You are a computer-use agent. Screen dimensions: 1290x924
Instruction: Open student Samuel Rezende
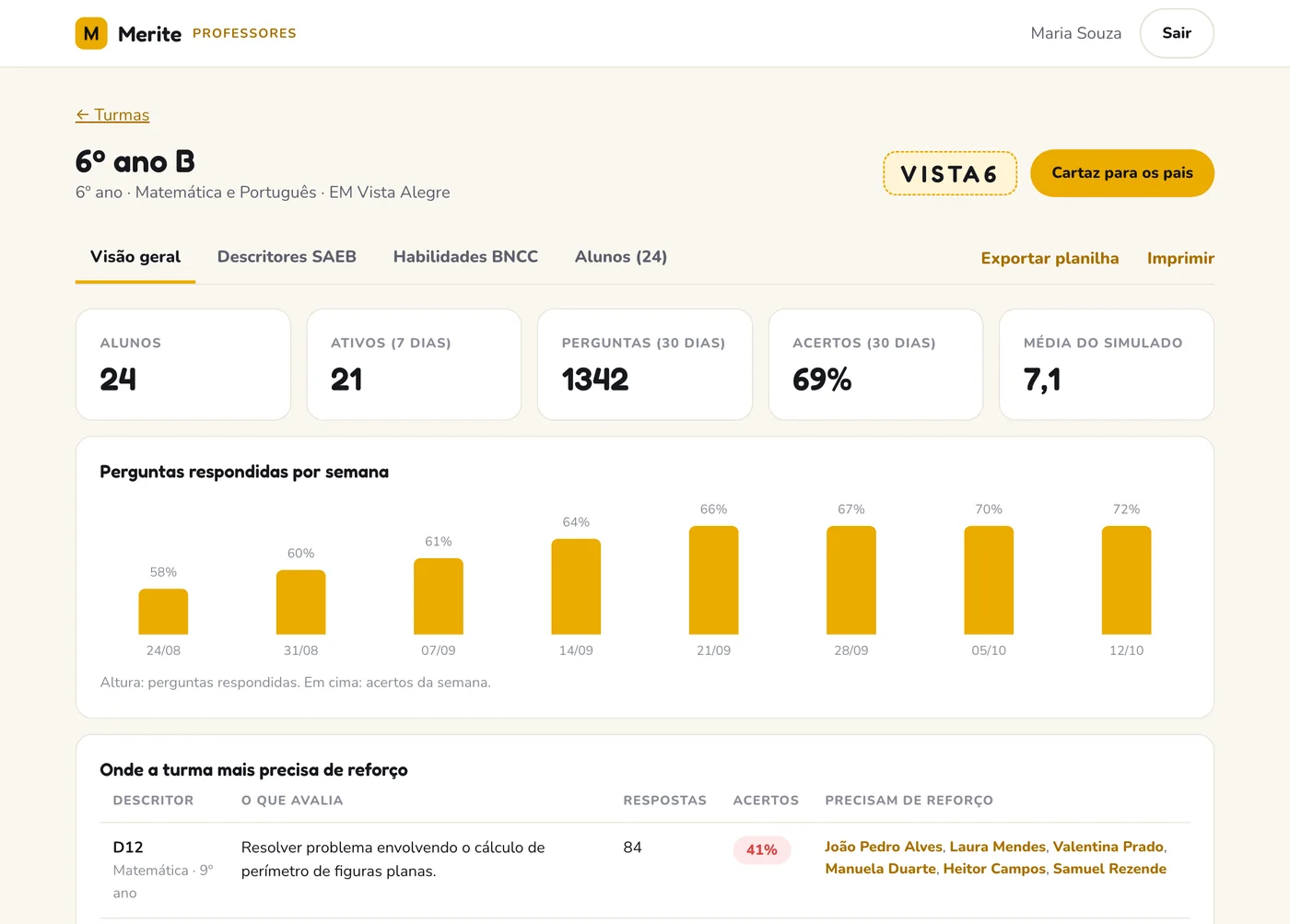tap(1109, 869)
